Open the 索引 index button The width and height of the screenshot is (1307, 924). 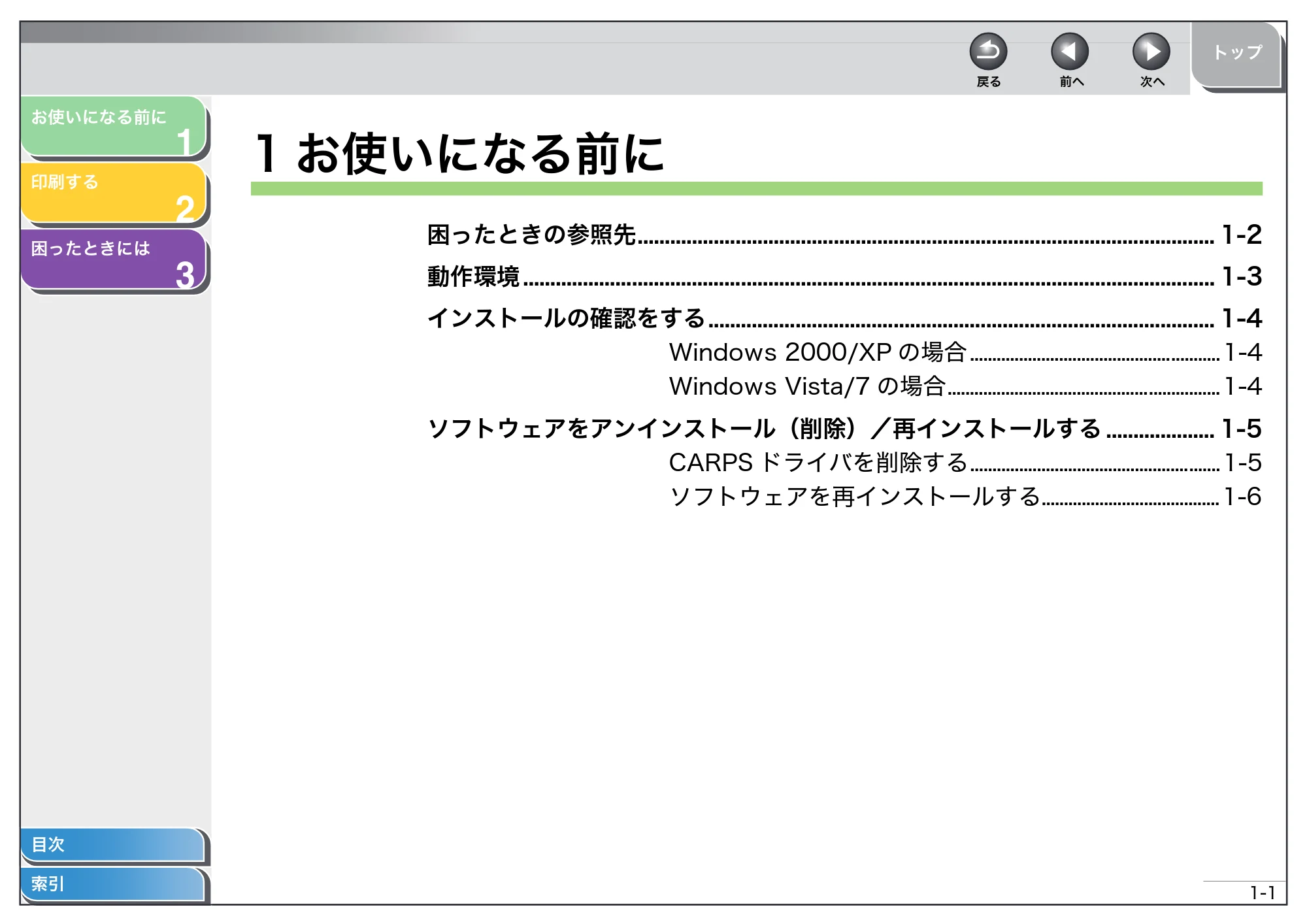112,884
